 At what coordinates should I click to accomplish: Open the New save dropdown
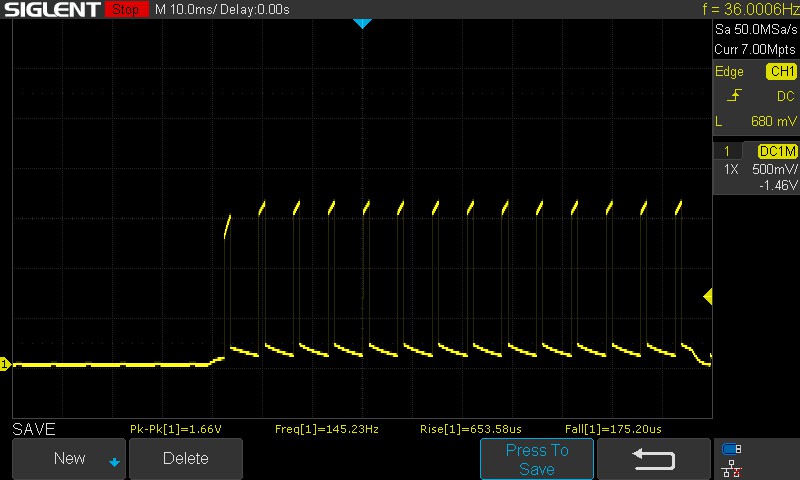69,459
